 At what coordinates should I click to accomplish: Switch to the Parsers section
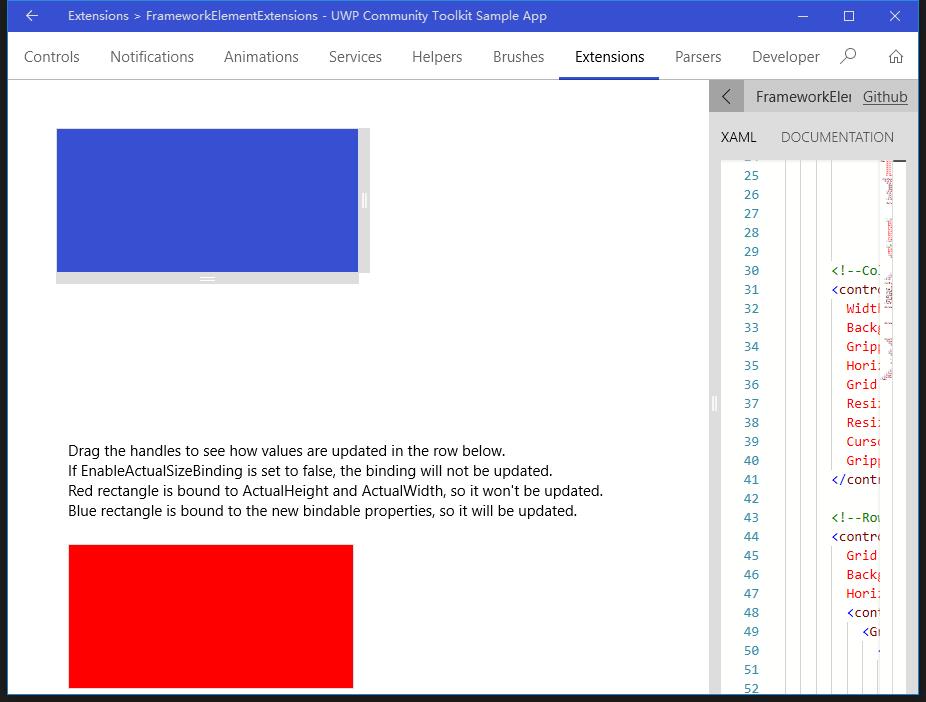pos(698,57)
